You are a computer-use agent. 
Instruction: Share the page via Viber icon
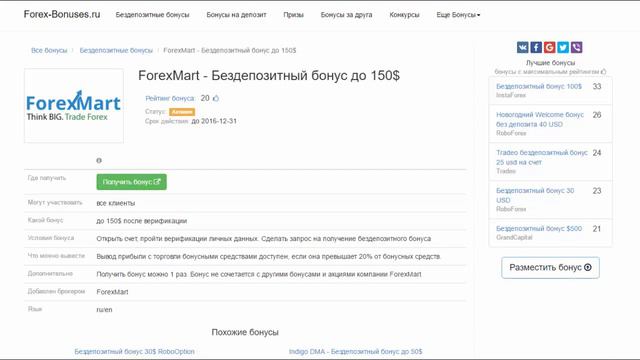coord(576,47)
